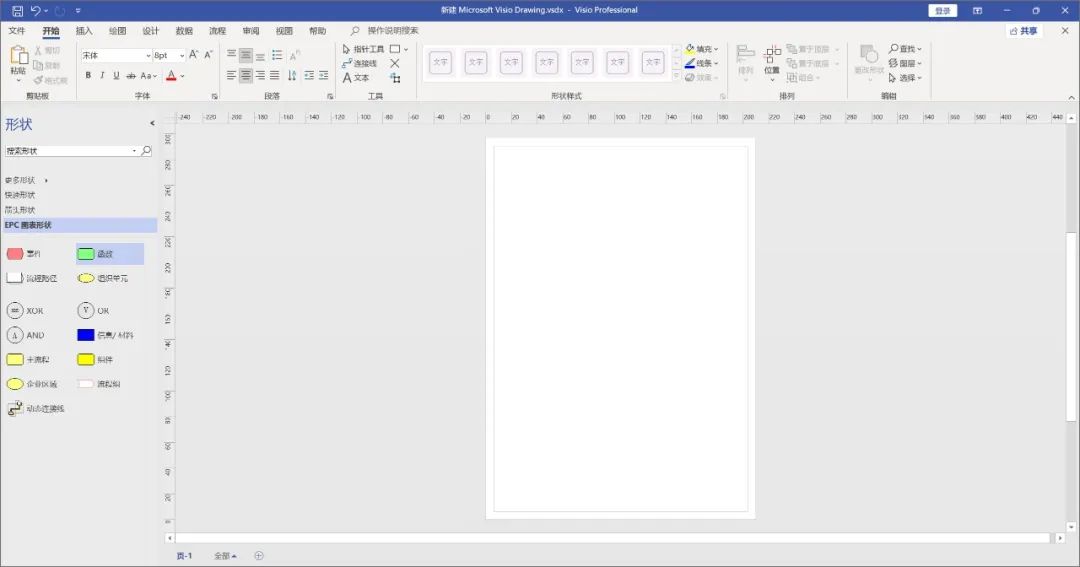
Task: Apply the red font color A
Action: point(172,76)
